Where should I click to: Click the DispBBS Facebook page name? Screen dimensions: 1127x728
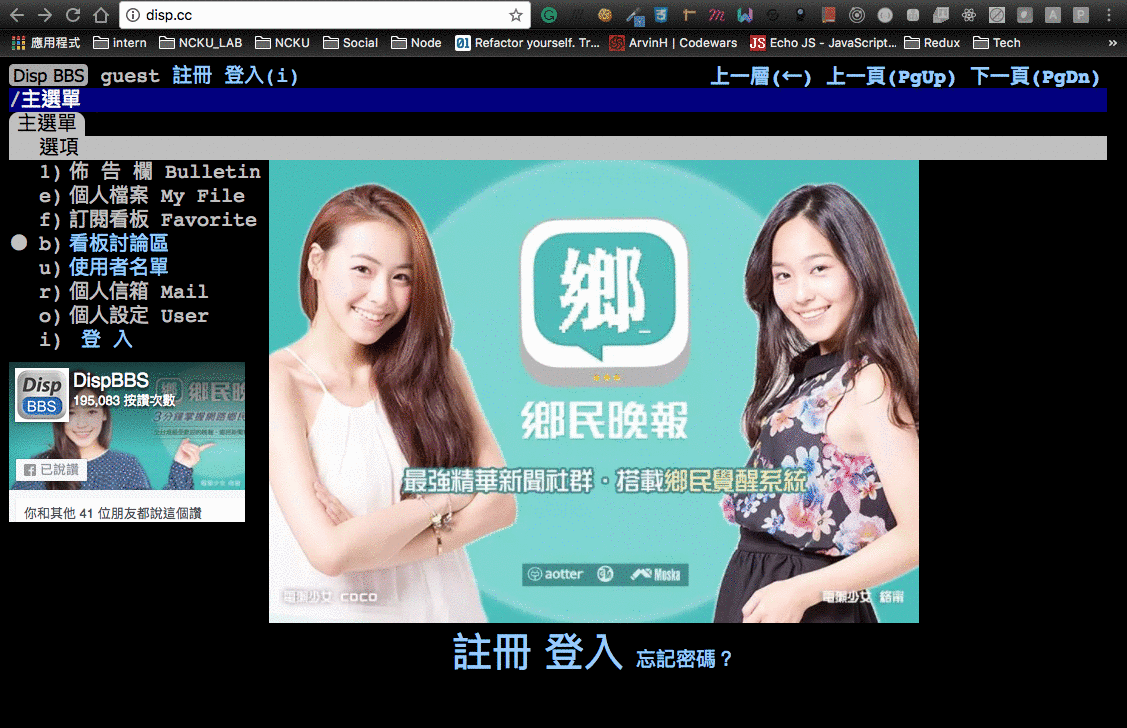tap(111, 380)
